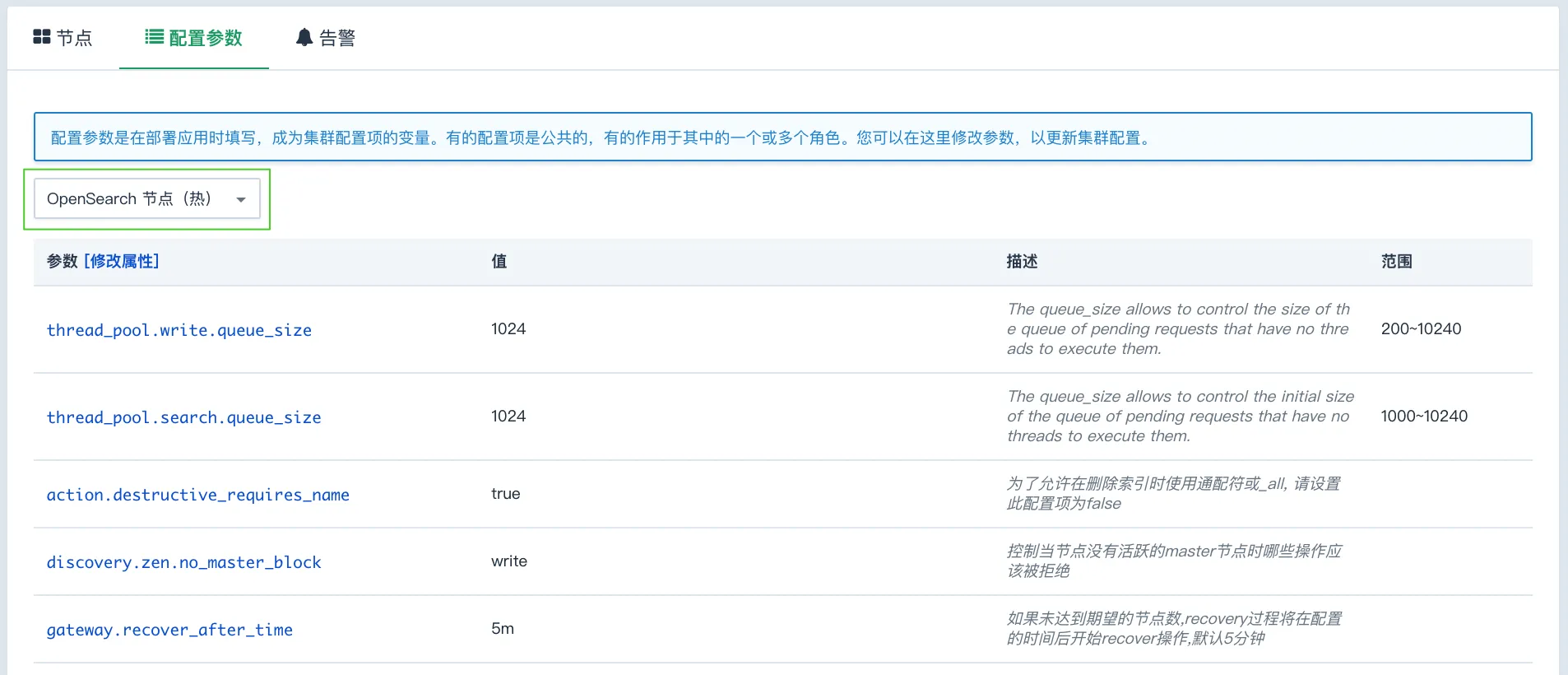Click value 1024 of write queue_size
The height and width of the screenshot is (675, 1568).
508,329
